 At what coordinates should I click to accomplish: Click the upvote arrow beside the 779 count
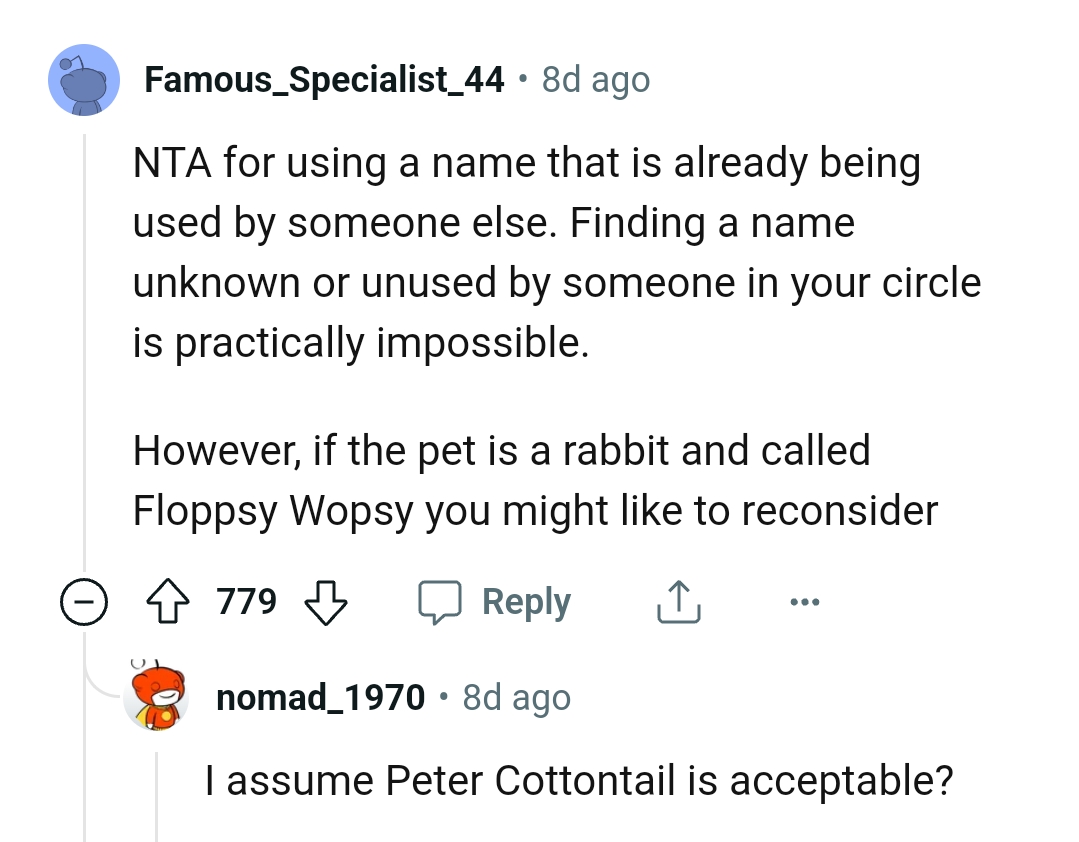pyautogui.click(x=168, y=601)
